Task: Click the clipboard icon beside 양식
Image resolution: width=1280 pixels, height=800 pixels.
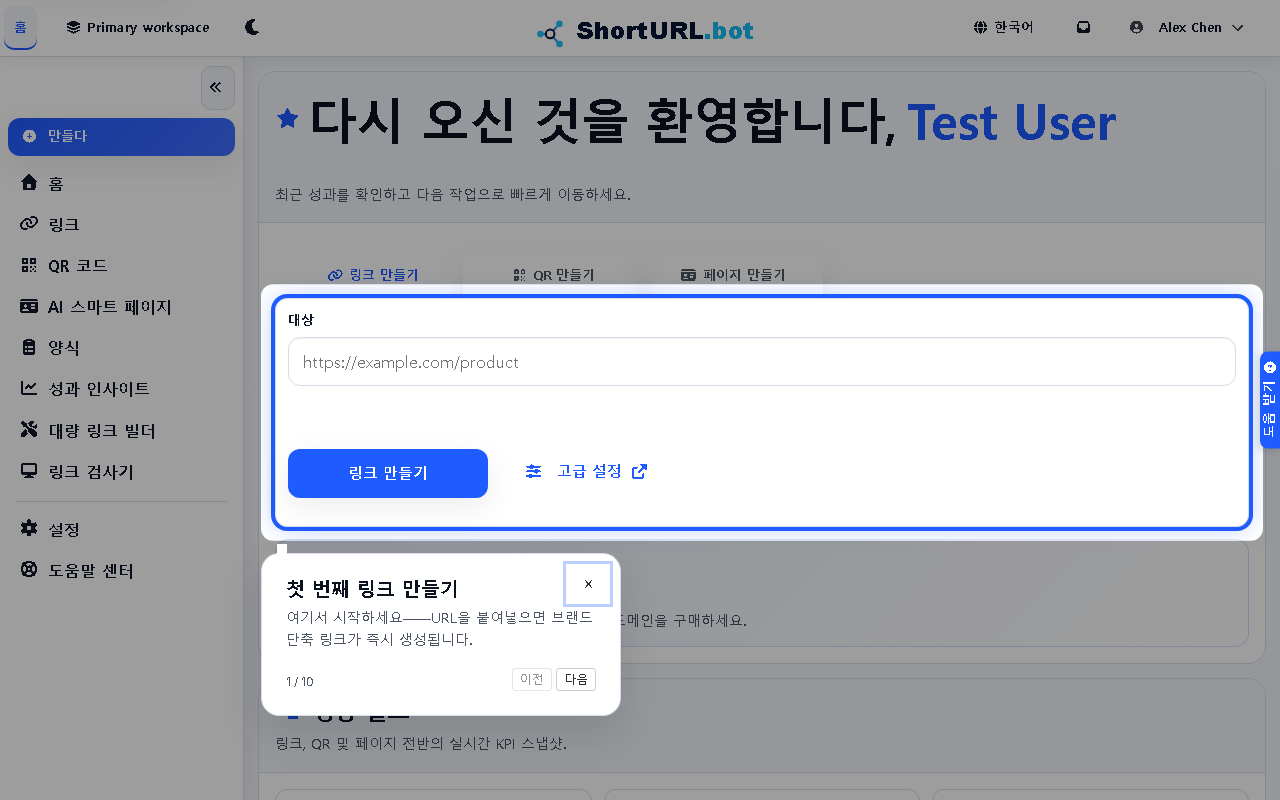Action: (x=29, y=348)
